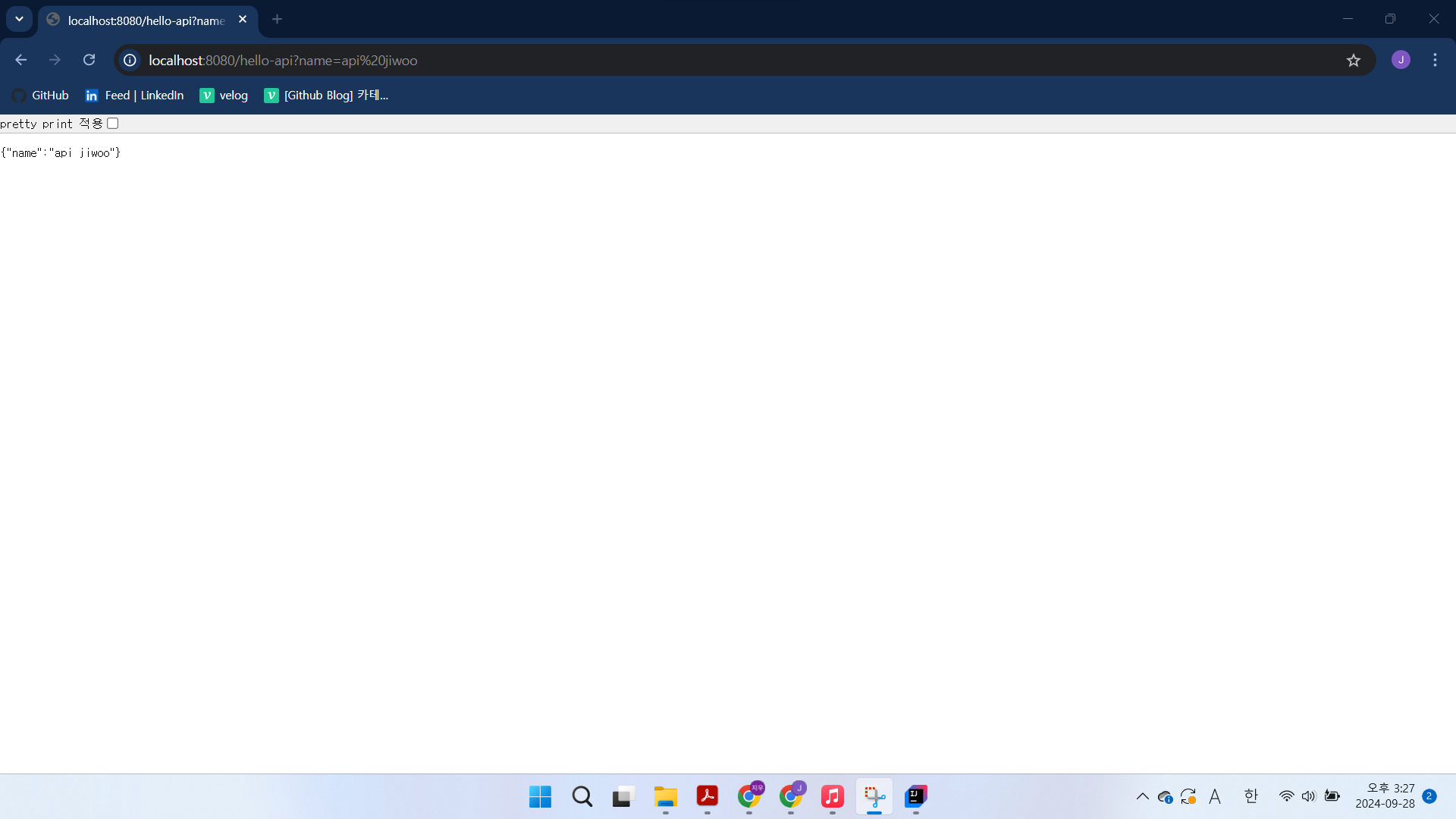View site information icon

(x=130, y=60)
